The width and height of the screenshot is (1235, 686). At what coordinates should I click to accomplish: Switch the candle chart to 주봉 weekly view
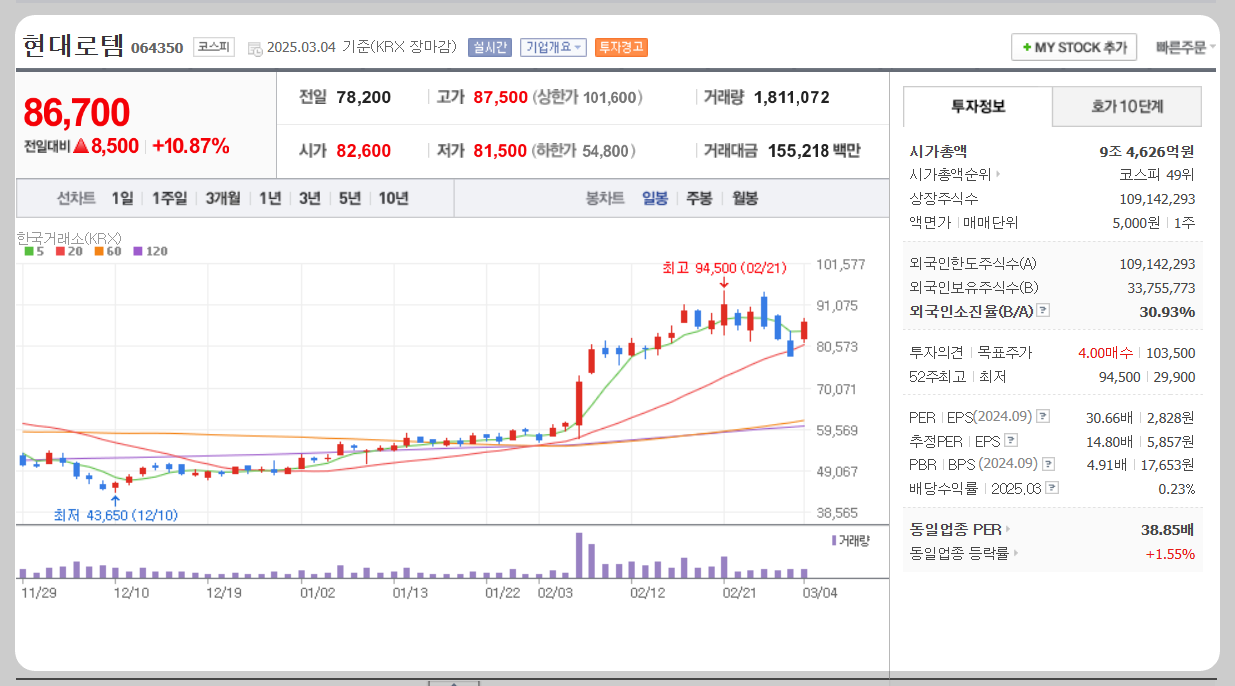tap(701, 198)
